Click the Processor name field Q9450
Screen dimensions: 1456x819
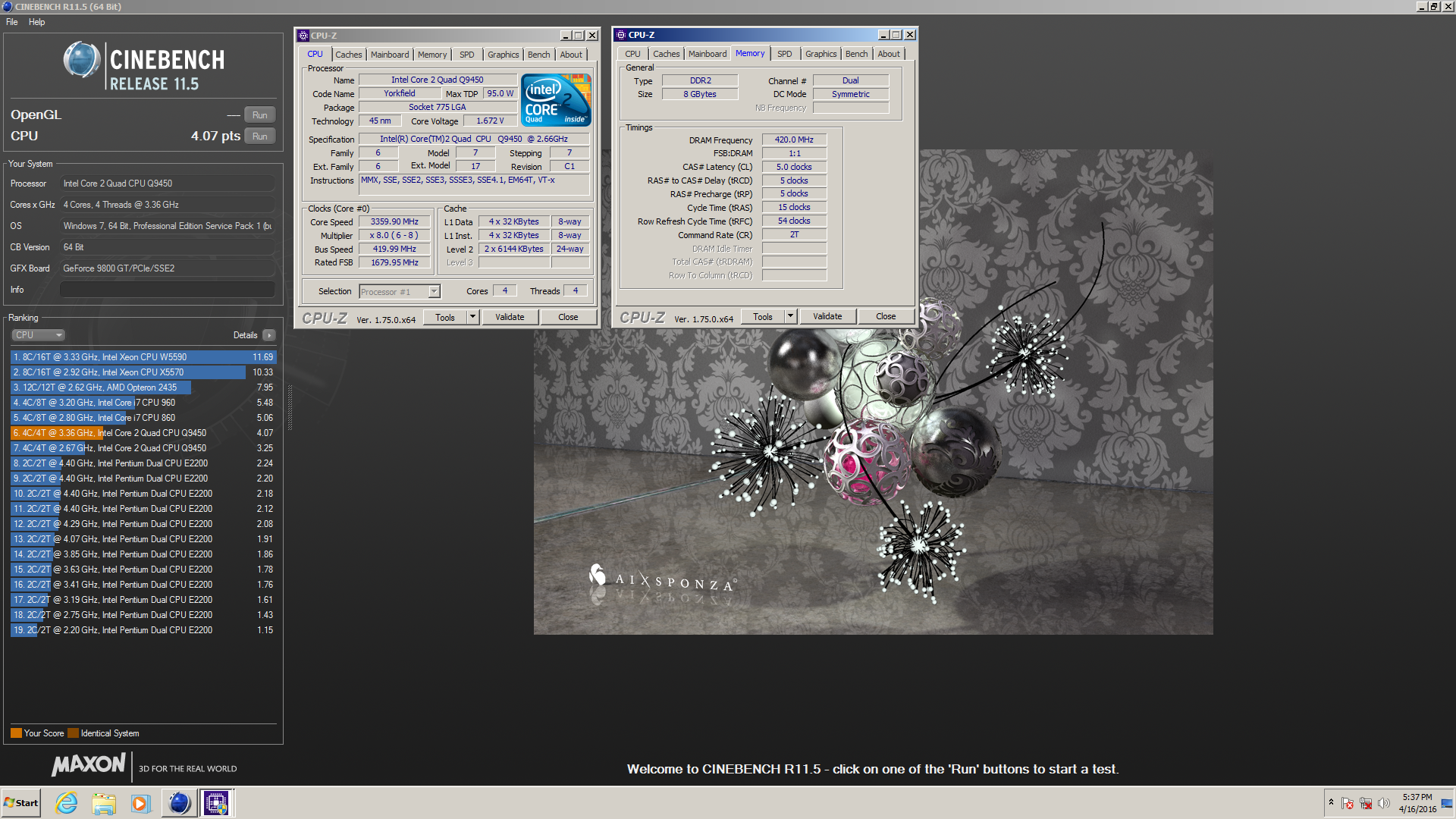[x=438, y=80]
